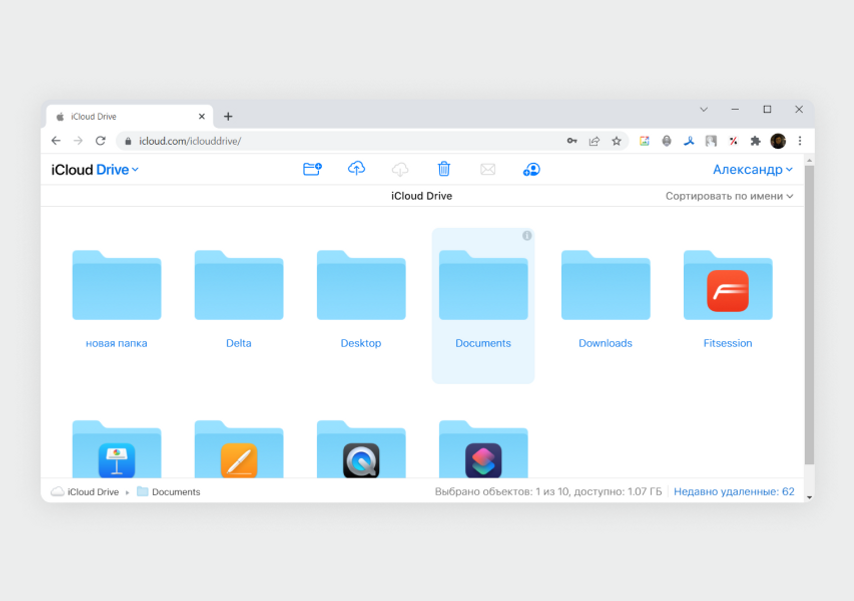
Task: Open the Keynote folder
Action: [x=117, y=449]
